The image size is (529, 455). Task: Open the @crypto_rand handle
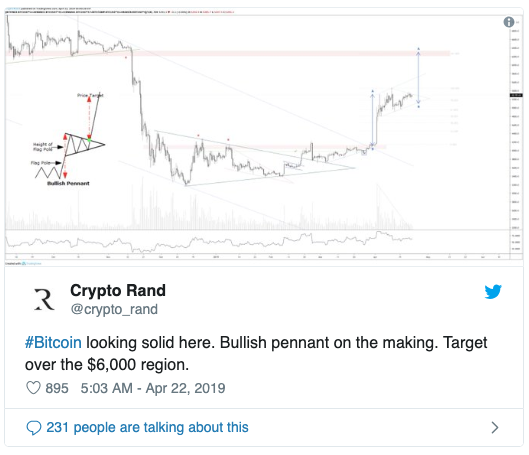pos(114,309)
